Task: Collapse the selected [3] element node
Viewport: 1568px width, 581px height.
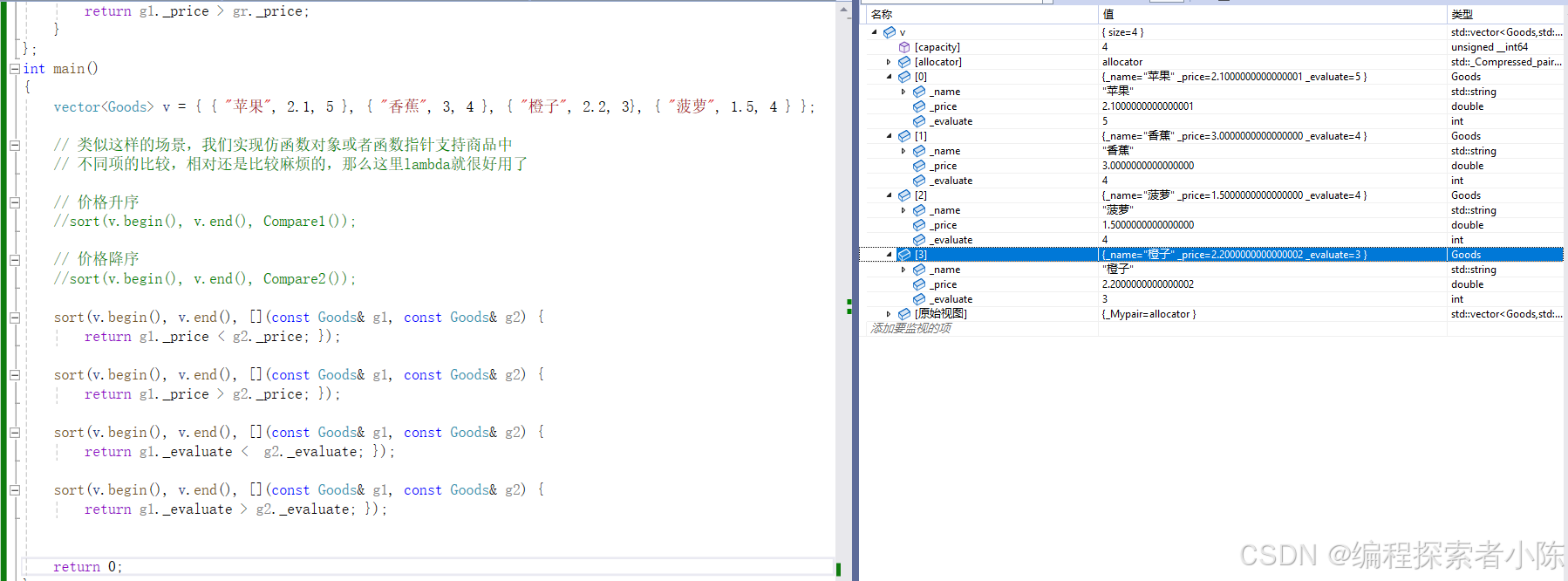Action: click(x=890, y=255)
